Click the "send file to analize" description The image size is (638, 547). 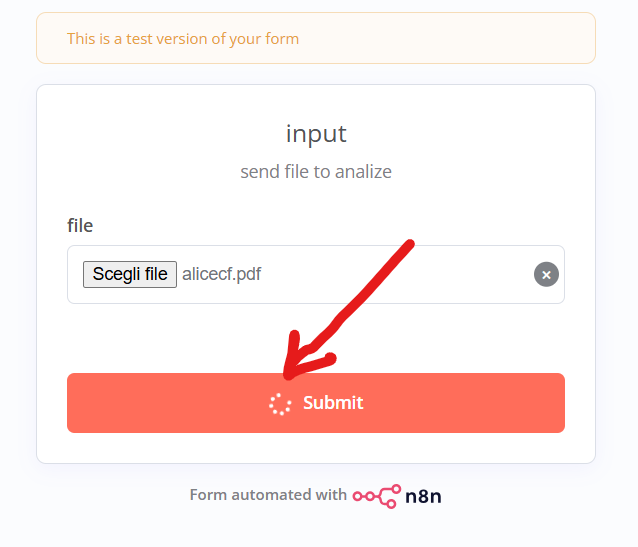click(x=316, y=171)
